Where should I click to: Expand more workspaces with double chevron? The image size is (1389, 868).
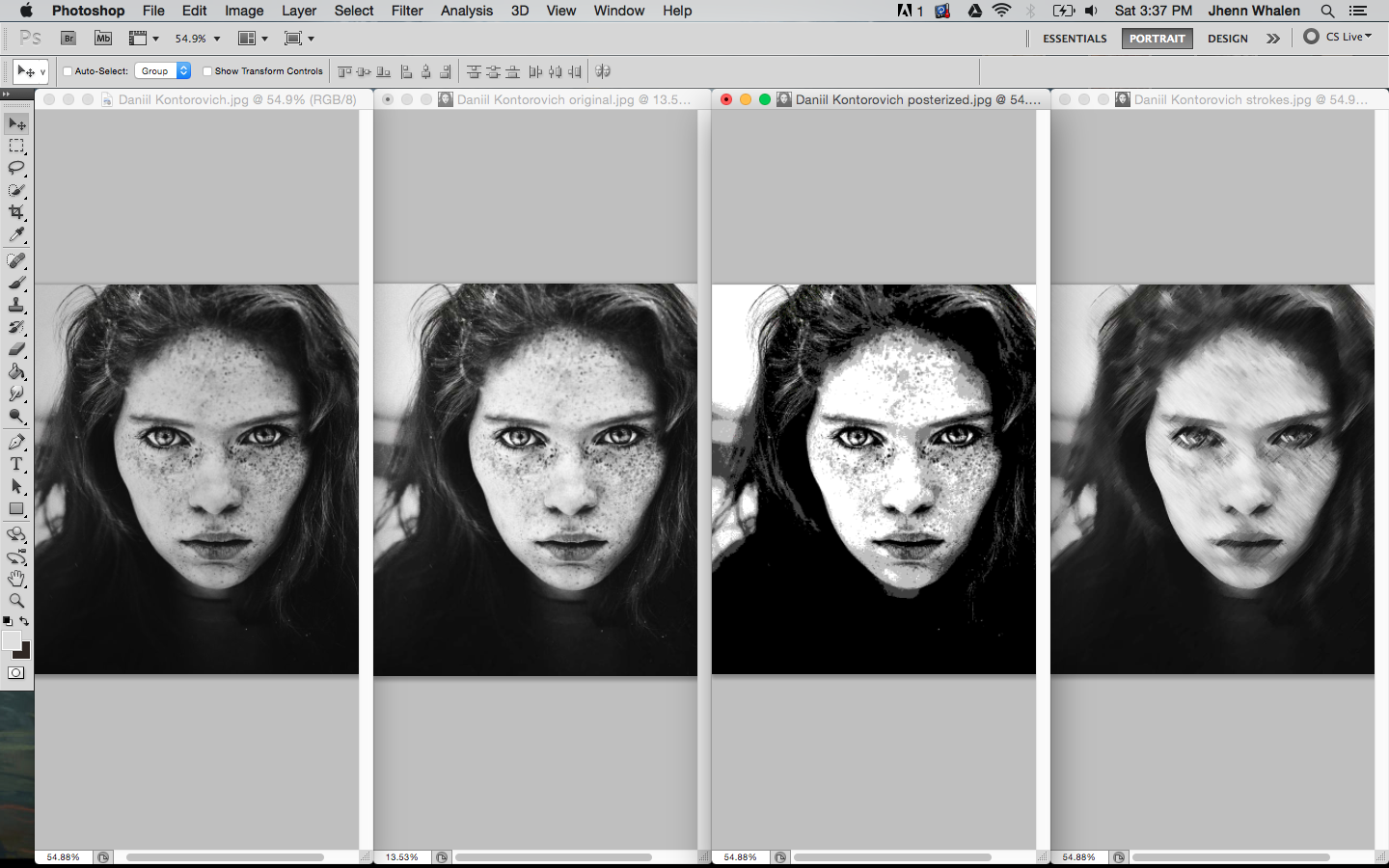(1273, 39)
